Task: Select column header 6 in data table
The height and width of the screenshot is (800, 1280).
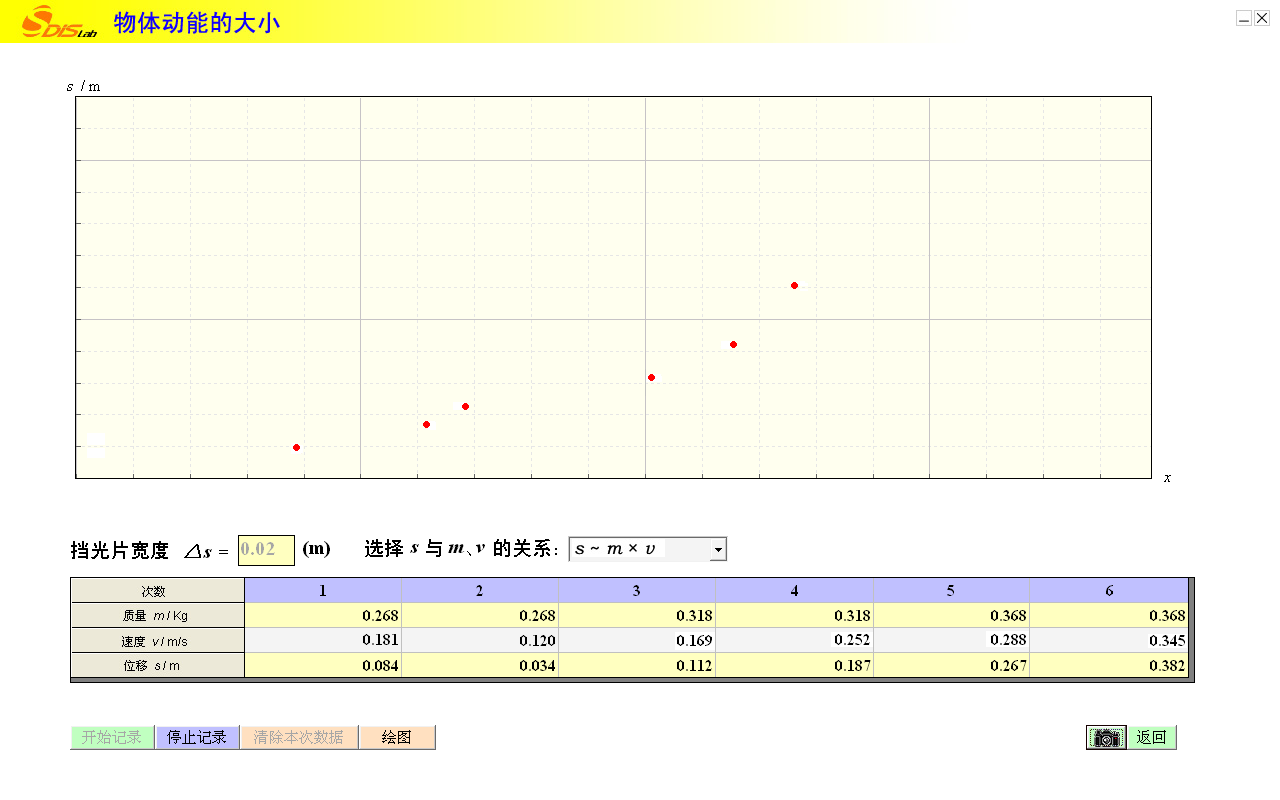Action: pyautogui.click(x=1109, y=591)
